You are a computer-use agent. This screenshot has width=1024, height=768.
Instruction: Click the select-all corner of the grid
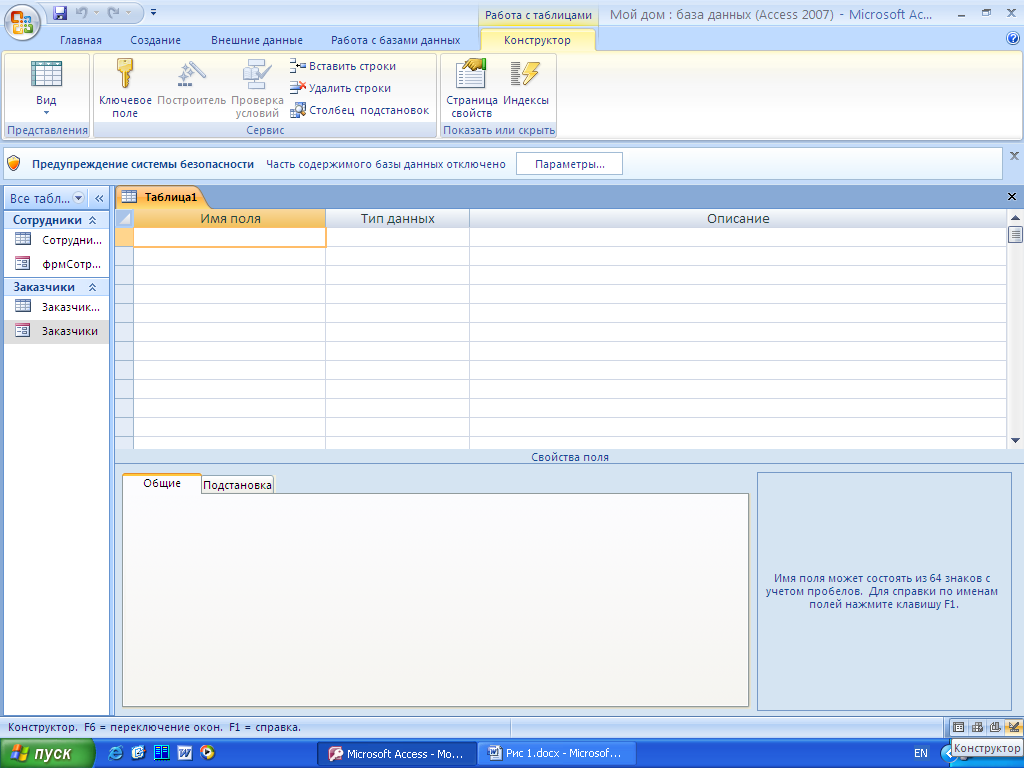(x=124, y=219)
